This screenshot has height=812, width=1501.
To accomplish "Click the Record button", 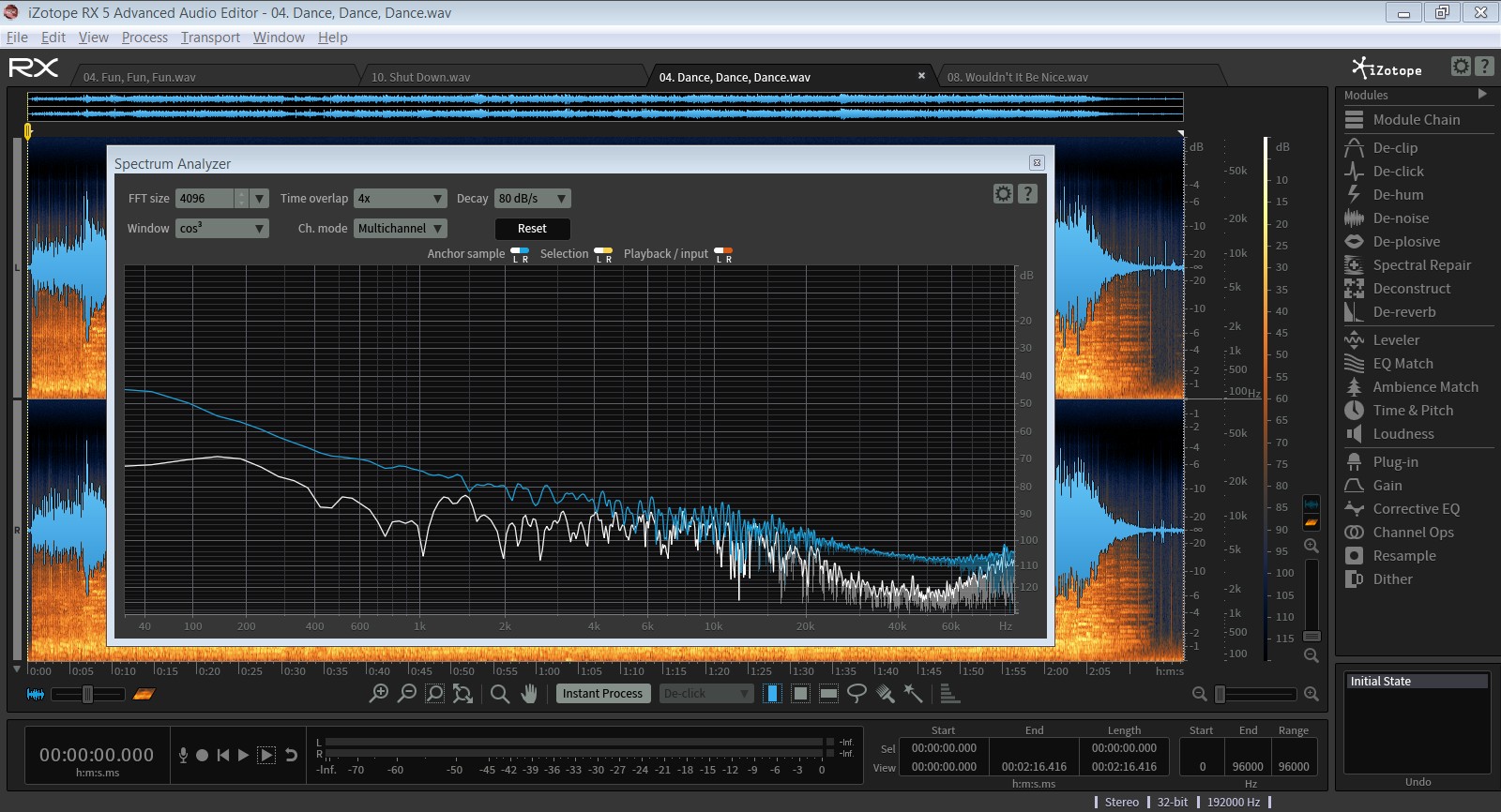I will point(202,755).
